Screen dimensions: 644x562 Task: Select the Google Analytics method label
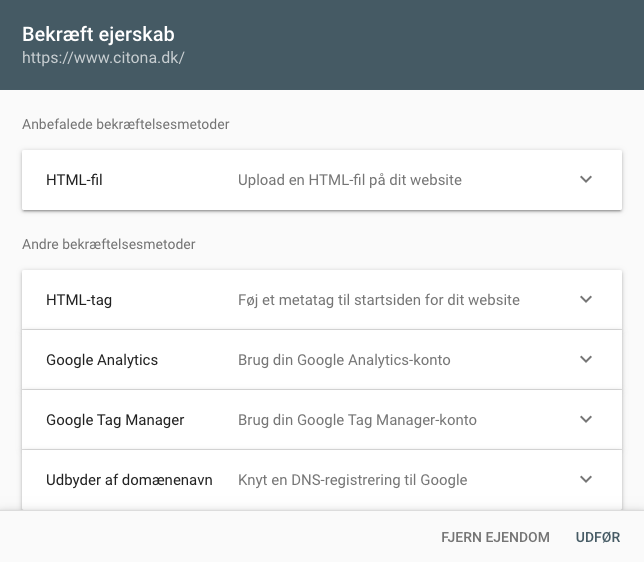[x=102, y=360]
